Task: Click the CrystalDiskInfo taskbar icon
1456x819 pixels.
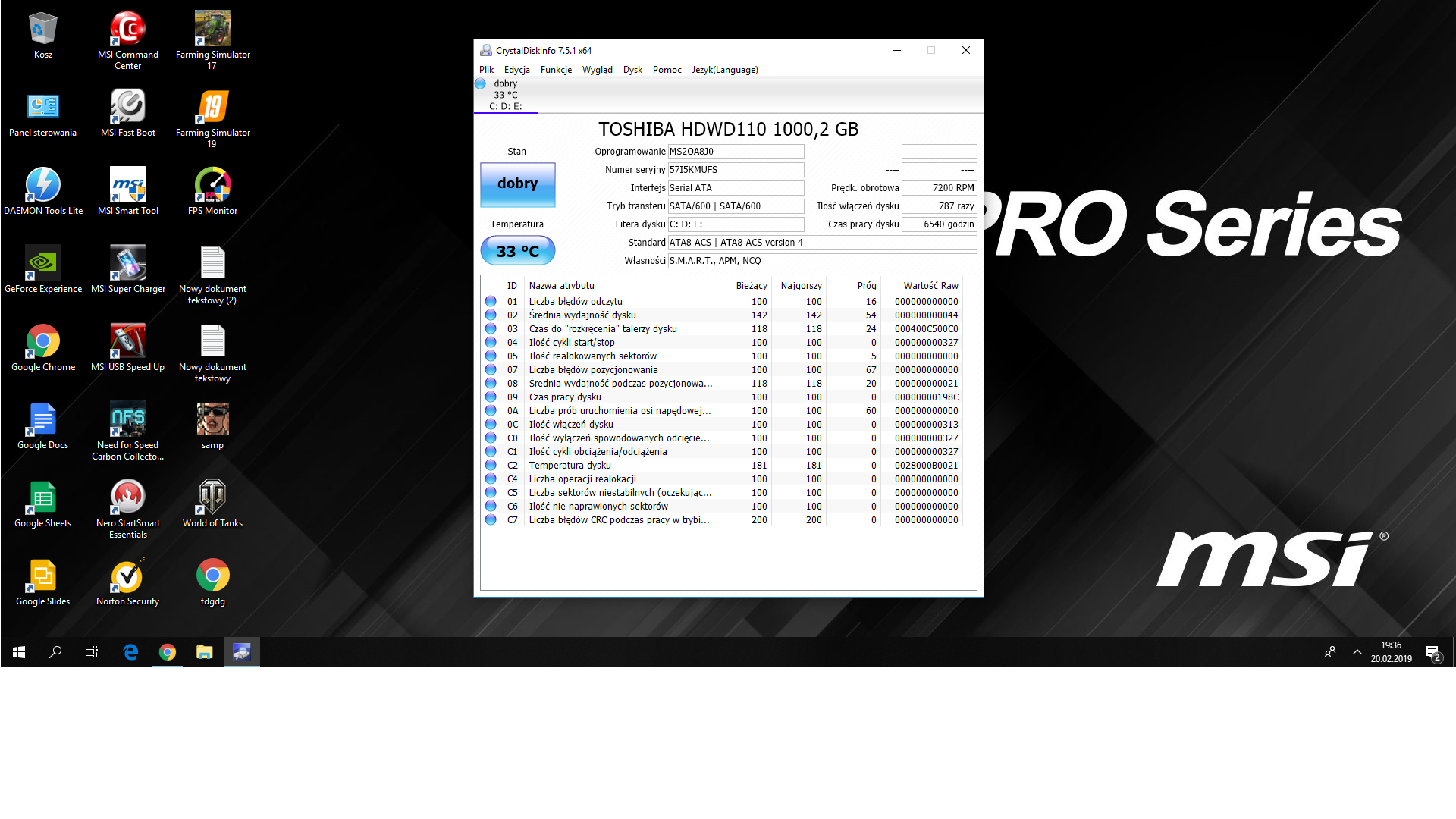Action: click(x=242, y=652)
